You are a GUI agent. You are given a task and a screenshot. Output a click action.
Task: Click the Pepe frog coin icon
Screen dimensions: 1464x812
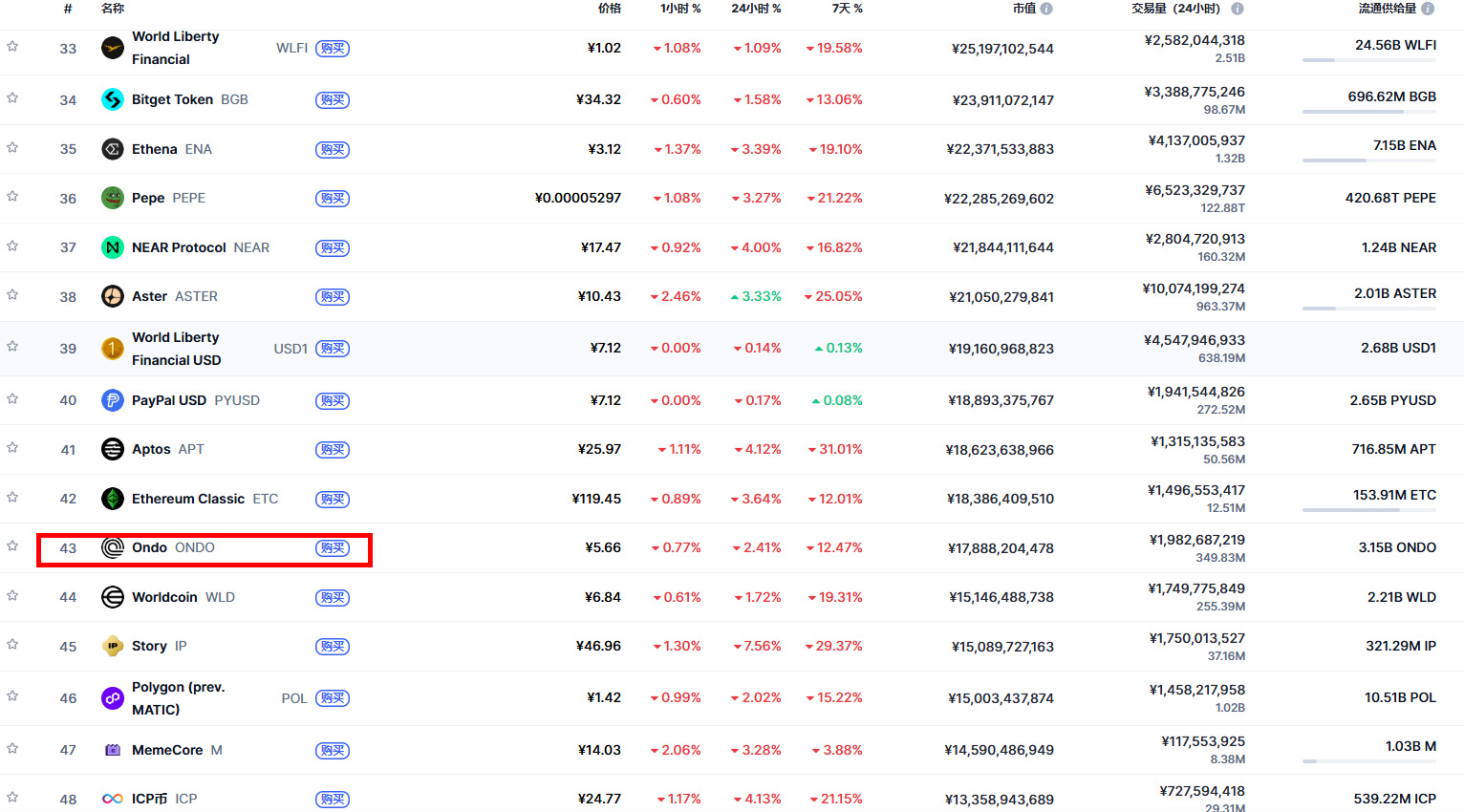click(113, 198)
